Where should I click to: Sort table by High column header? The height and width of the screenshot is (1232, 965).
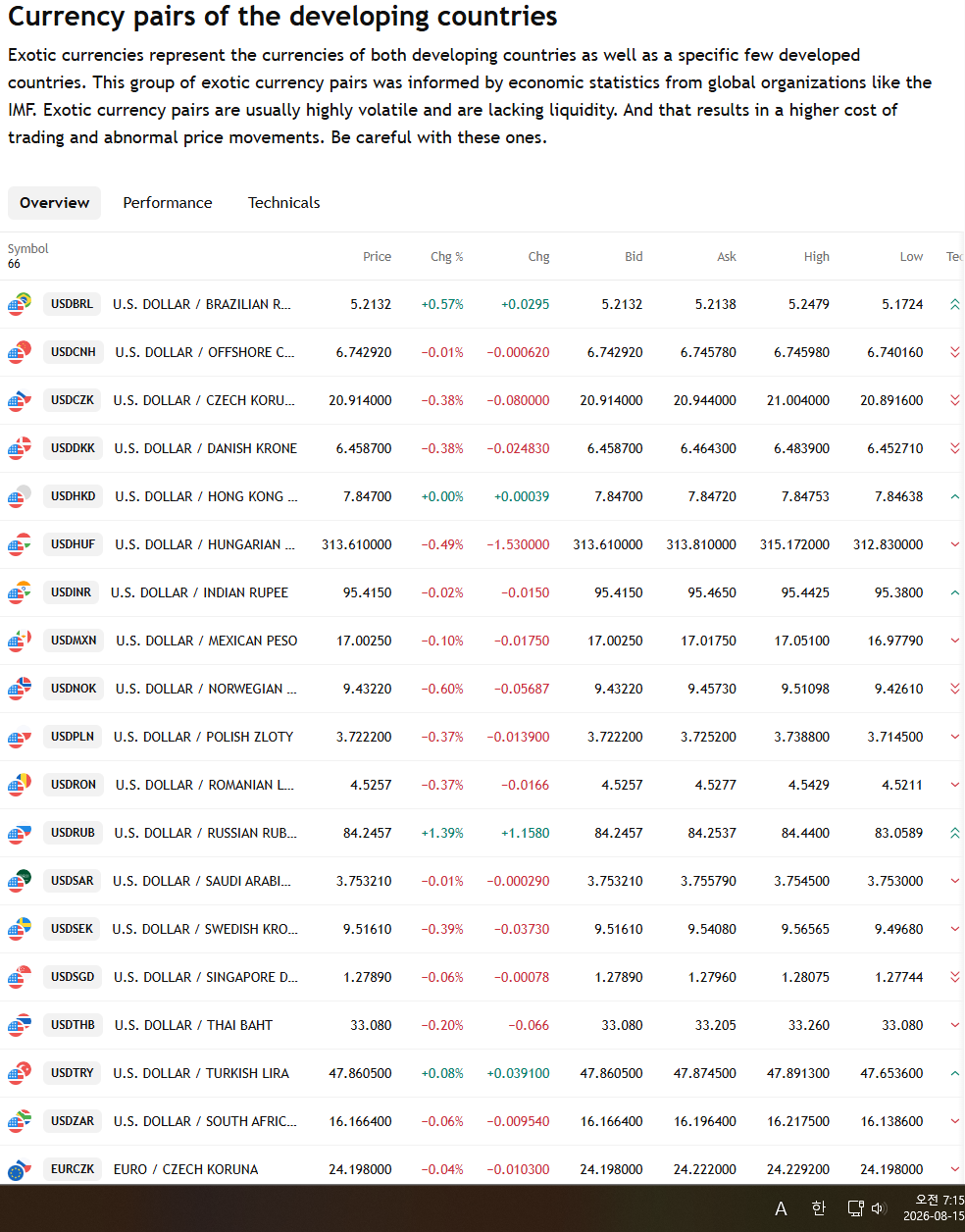[817, 257]
